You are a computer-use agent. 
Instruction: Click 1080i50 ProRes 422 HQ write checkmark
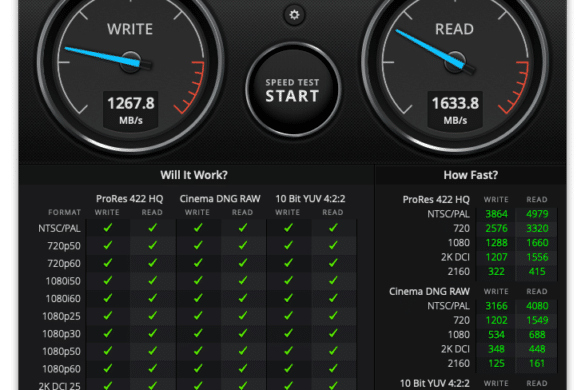click(x=108, y=280)
